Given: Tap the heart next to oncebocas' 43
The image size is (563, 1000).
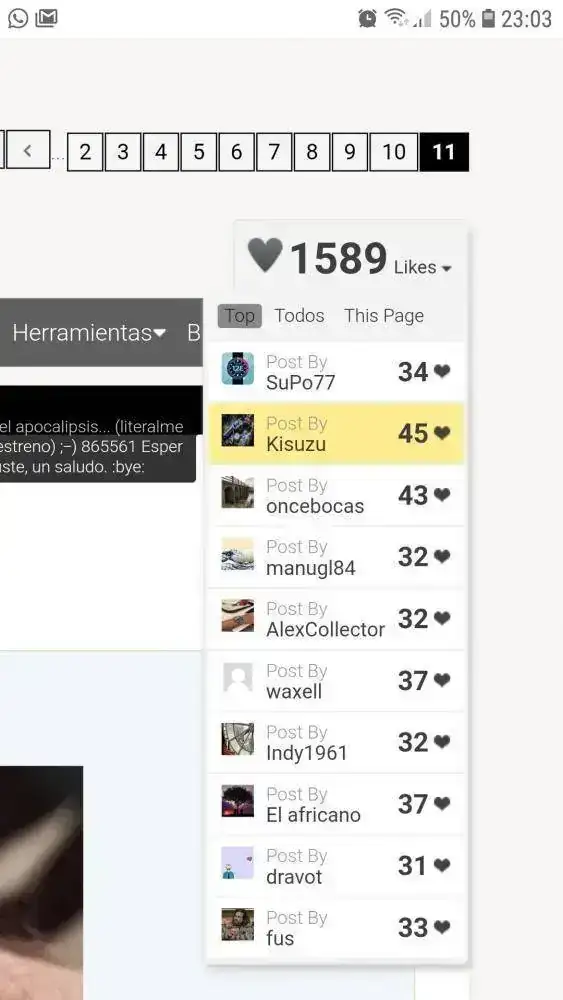Looking at the screenshot, I should coord(442,495).
